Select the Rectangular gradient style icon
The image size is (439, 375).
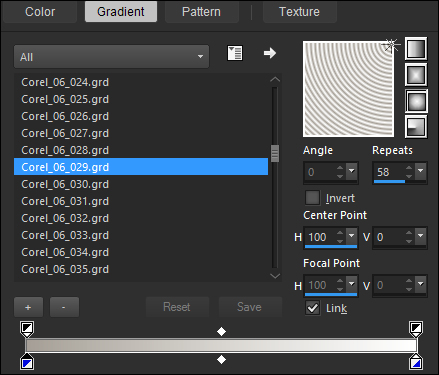[x=416, y=74]
